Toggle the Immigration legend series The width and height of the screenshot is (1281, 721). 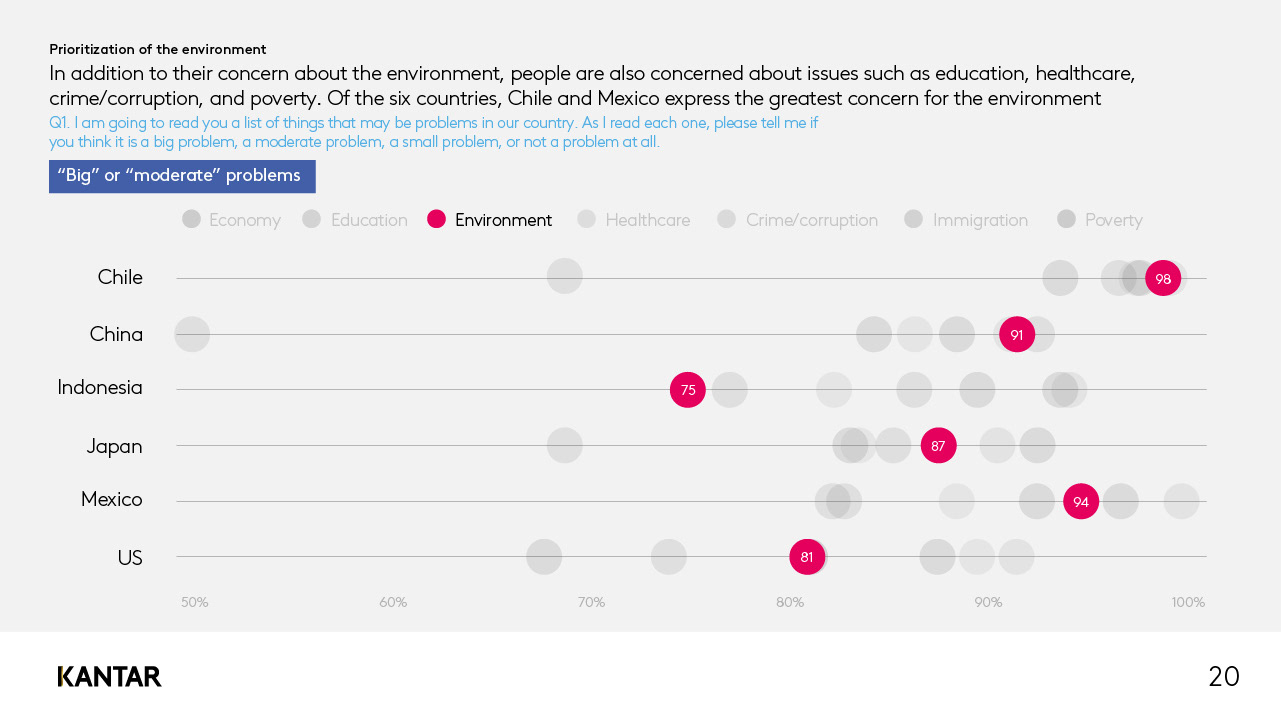tap(966, 220)
